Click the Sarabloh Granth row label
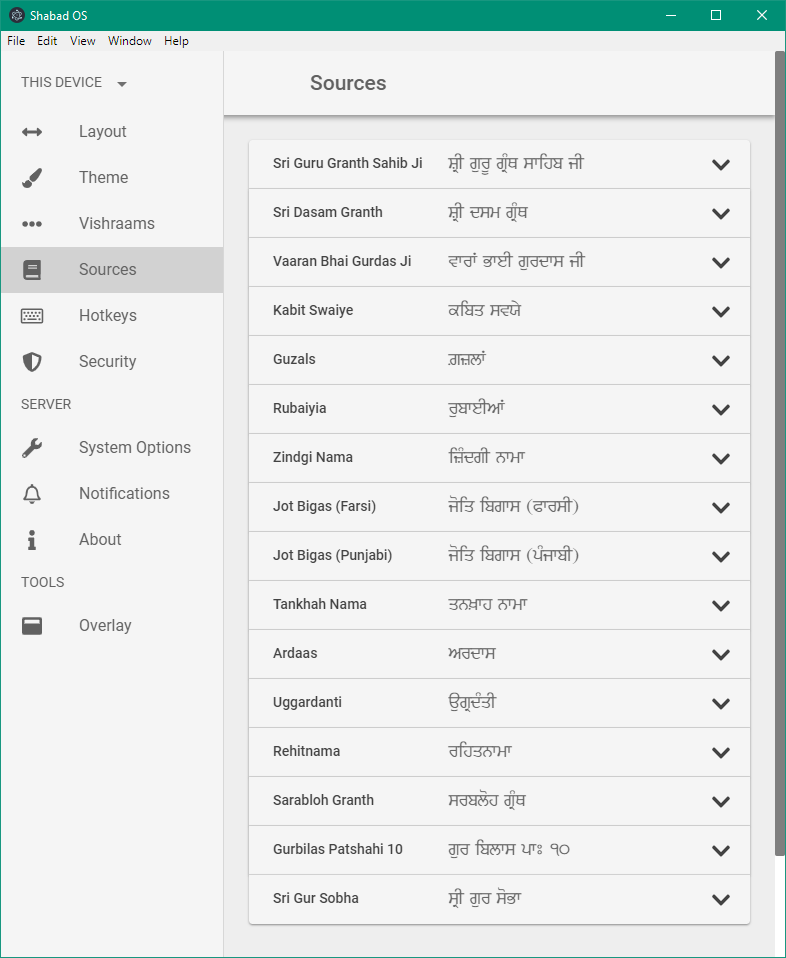This screenshot has height=958, width=786. coord(323,800)
